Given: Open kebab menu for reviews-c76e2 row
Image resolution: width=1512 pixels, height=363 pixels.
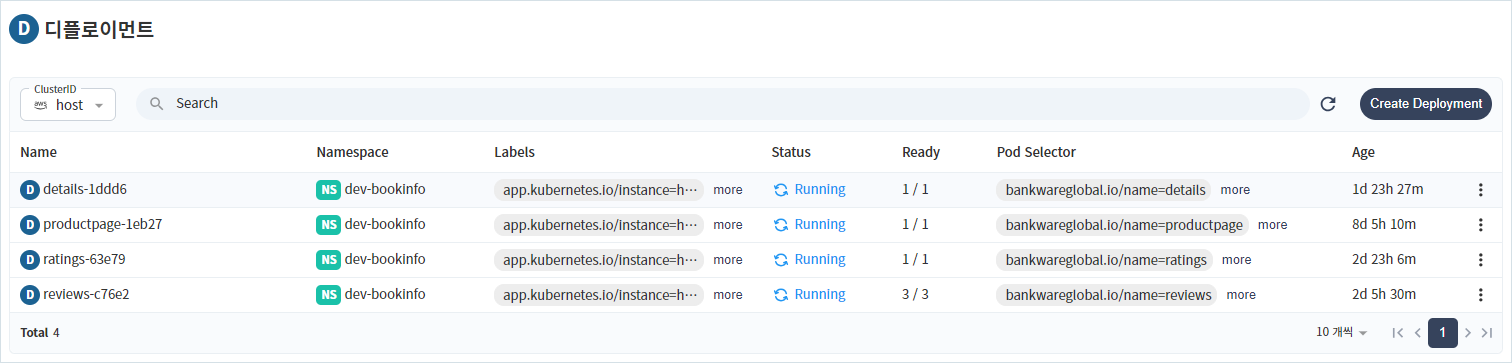Looking at the screenshot, I should point(1481,295).
